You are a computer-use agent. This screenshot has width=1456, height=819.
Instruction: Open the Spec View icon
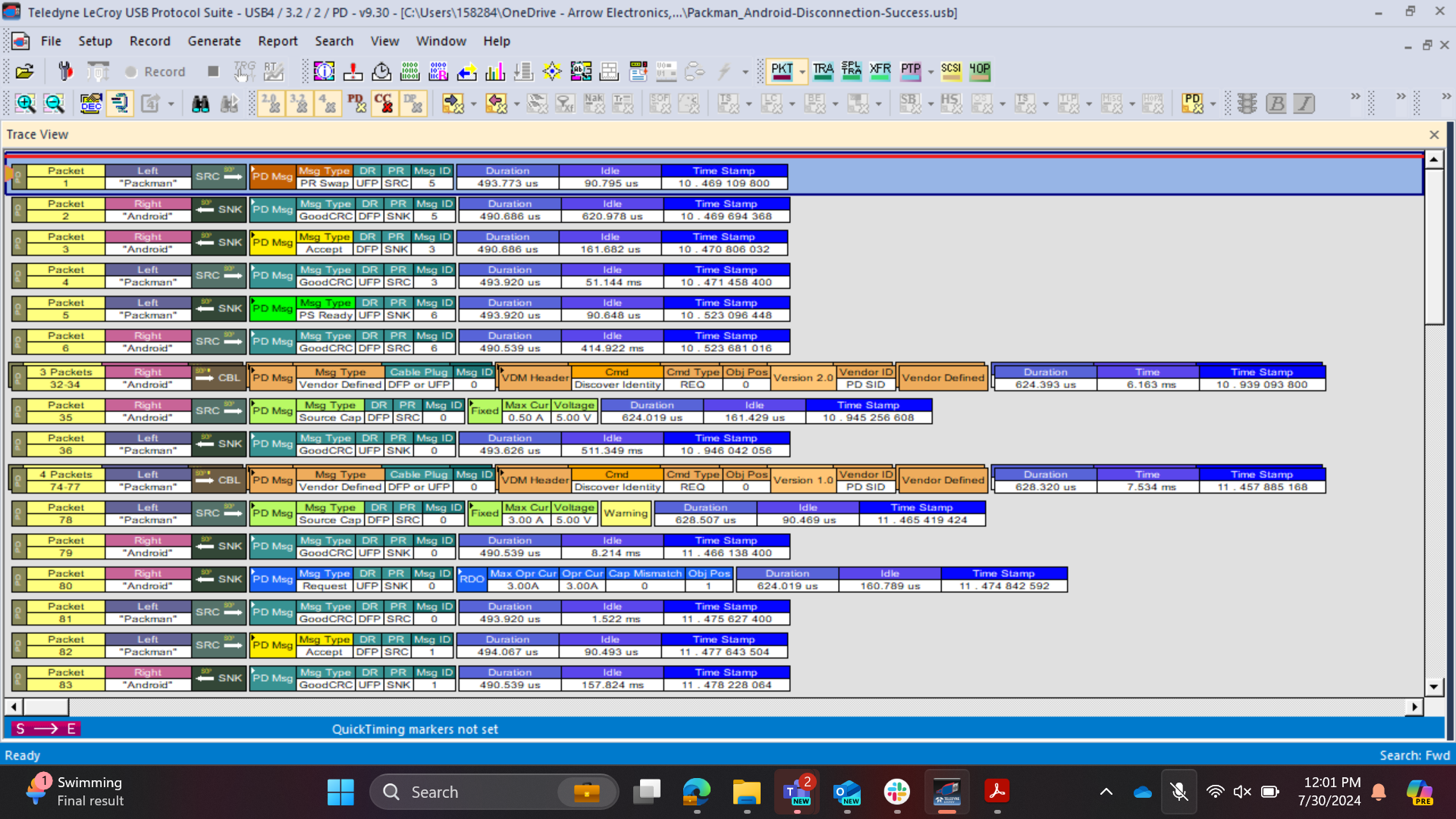[581, 71]
